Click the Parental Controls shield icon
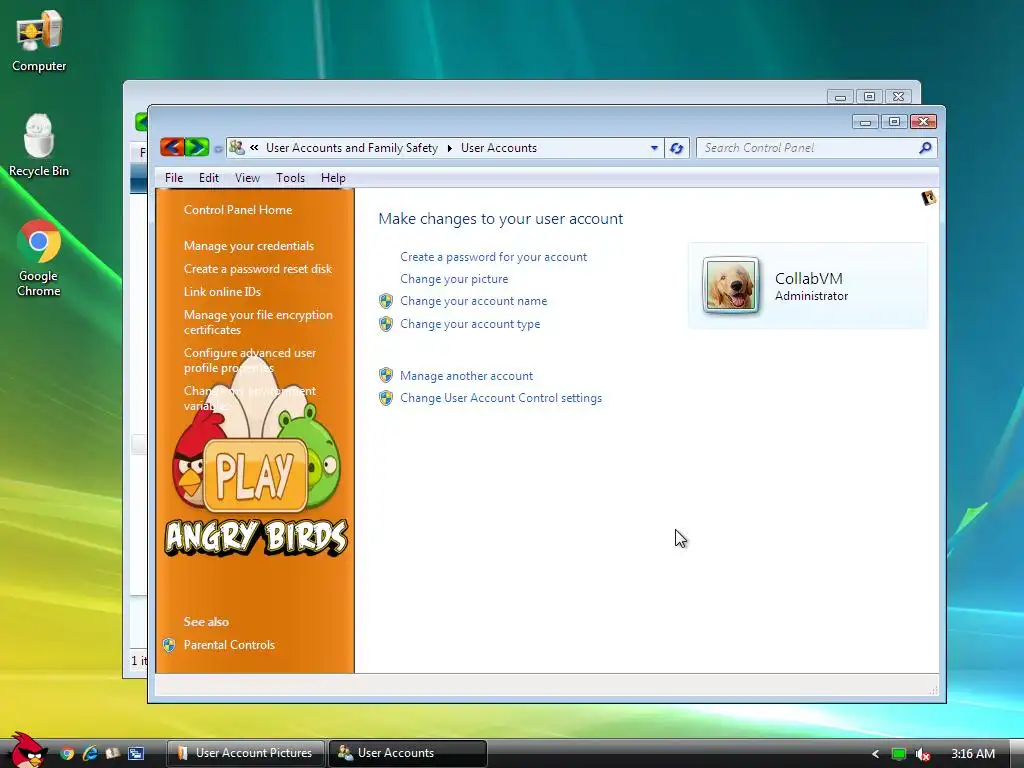 169,645
